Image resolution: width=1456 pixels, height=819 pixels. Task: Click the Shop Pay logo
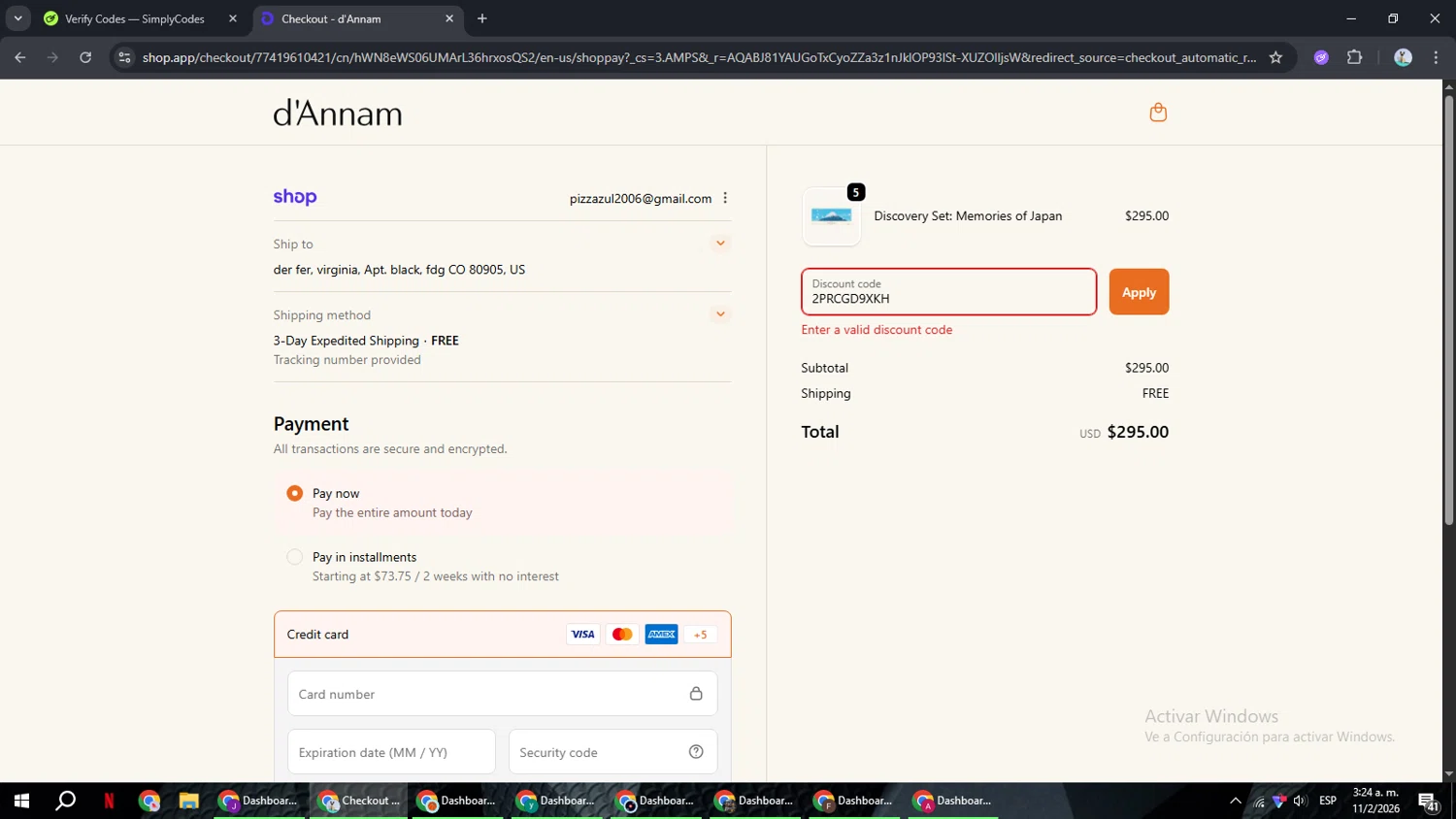[295, 197]
